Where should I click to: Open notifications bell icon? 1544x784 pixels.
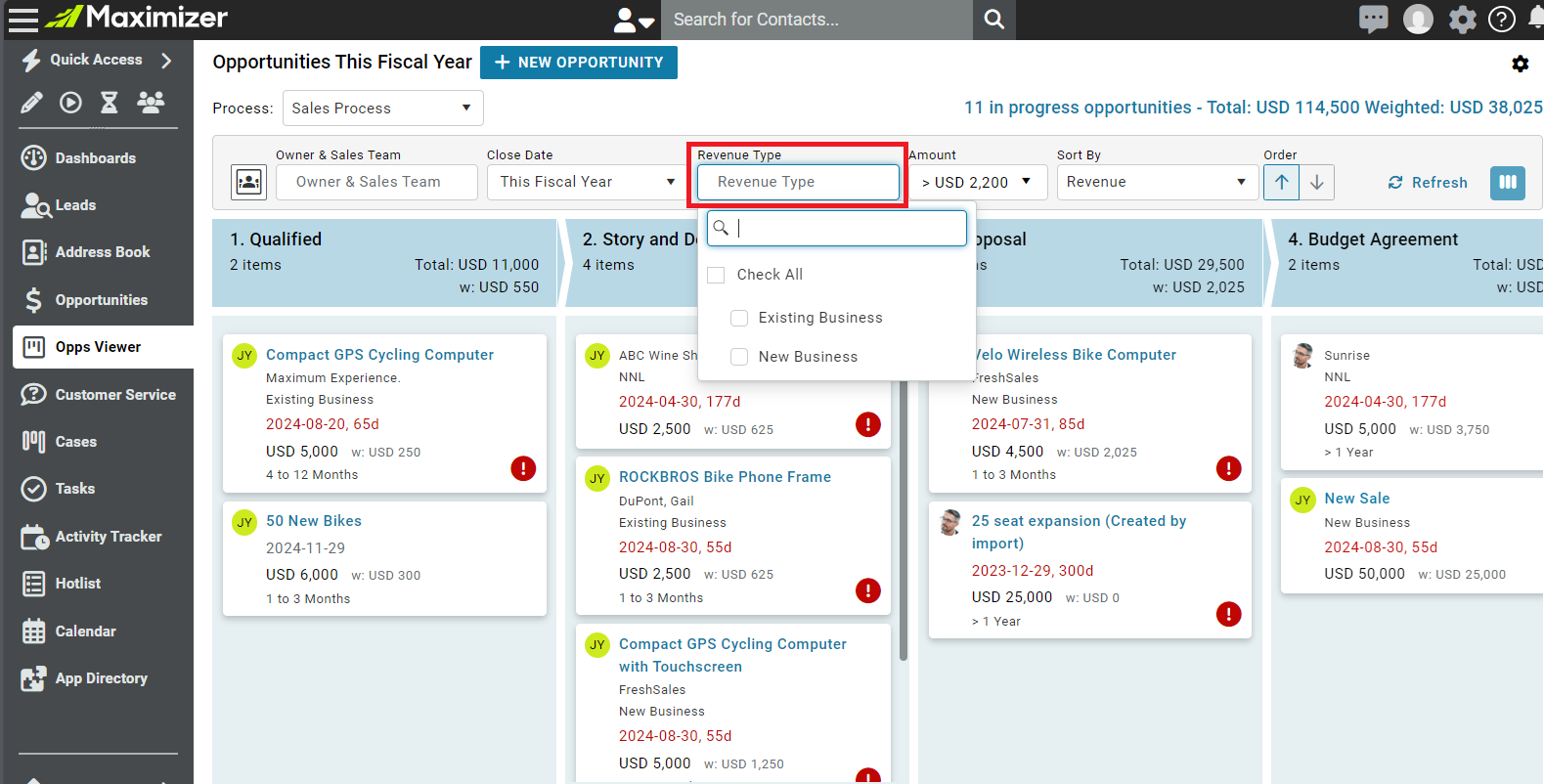pos(1537,19)
